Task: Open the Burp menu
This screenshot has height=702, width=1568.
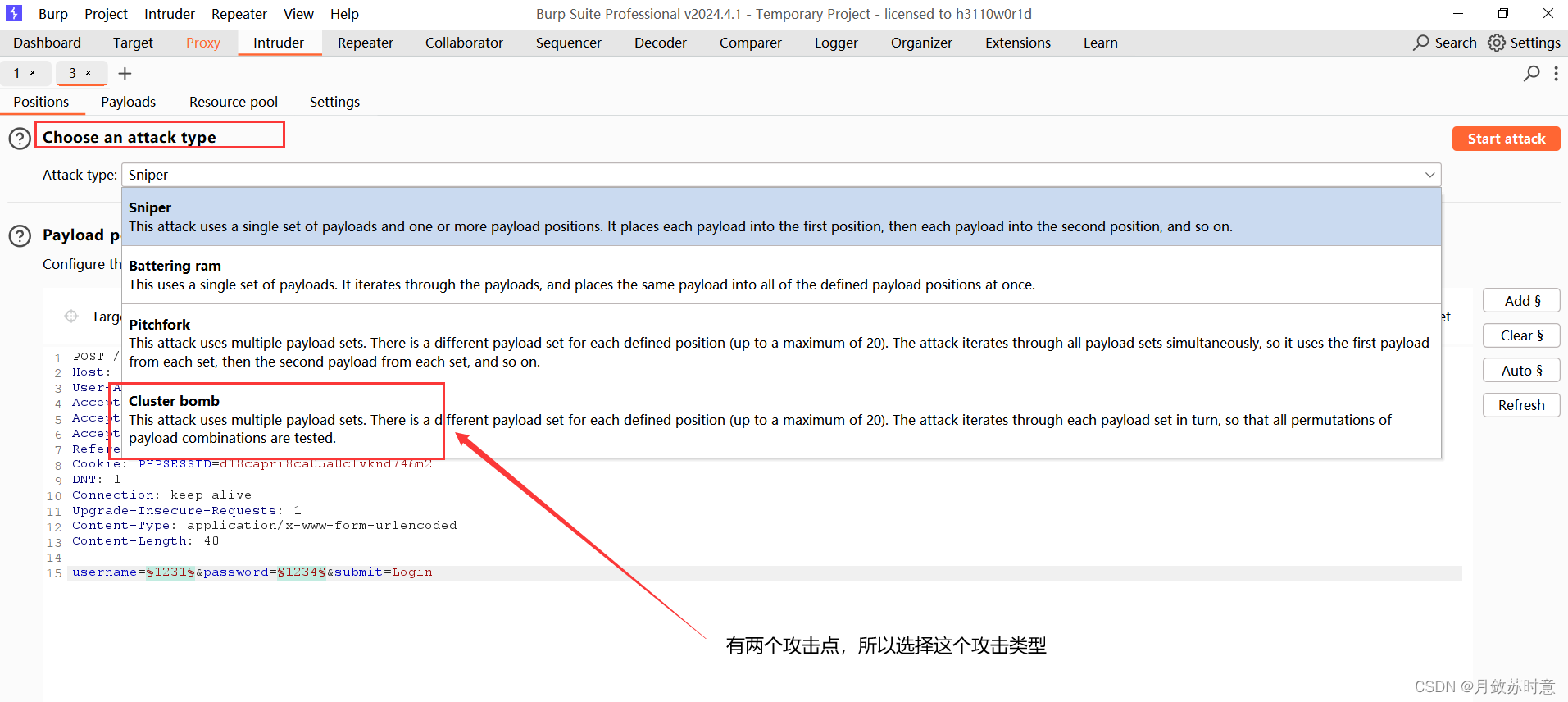Action: (x=53, y=14)
